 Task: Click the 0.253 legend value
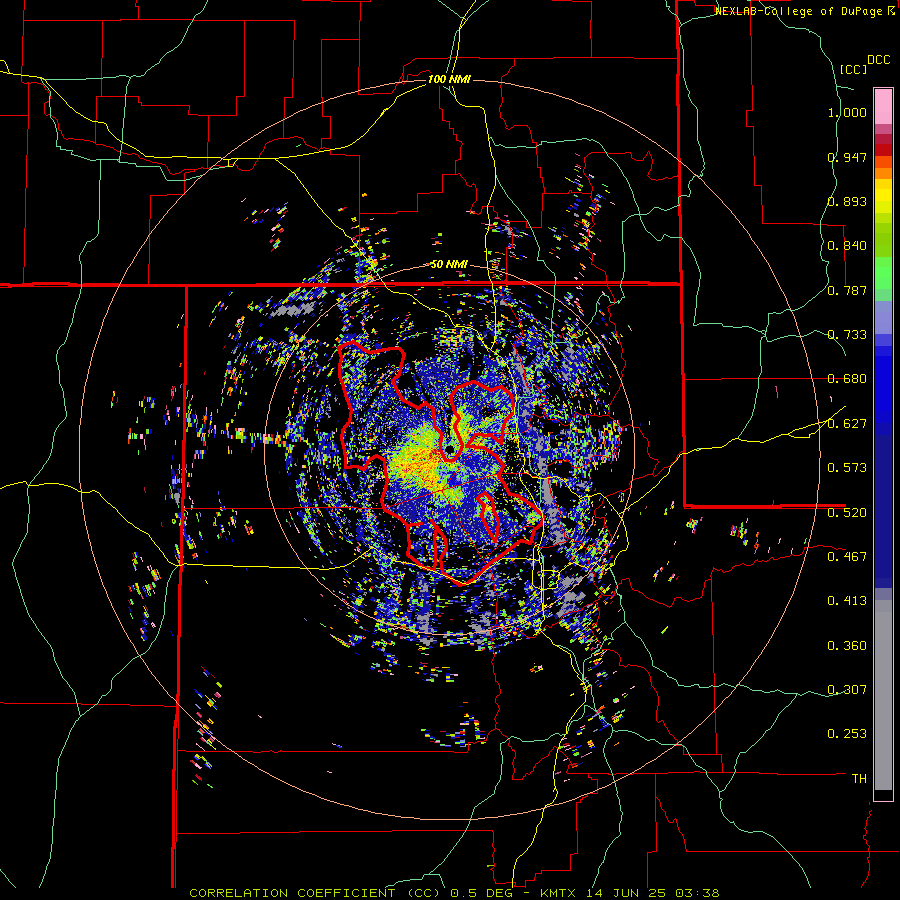847,734
